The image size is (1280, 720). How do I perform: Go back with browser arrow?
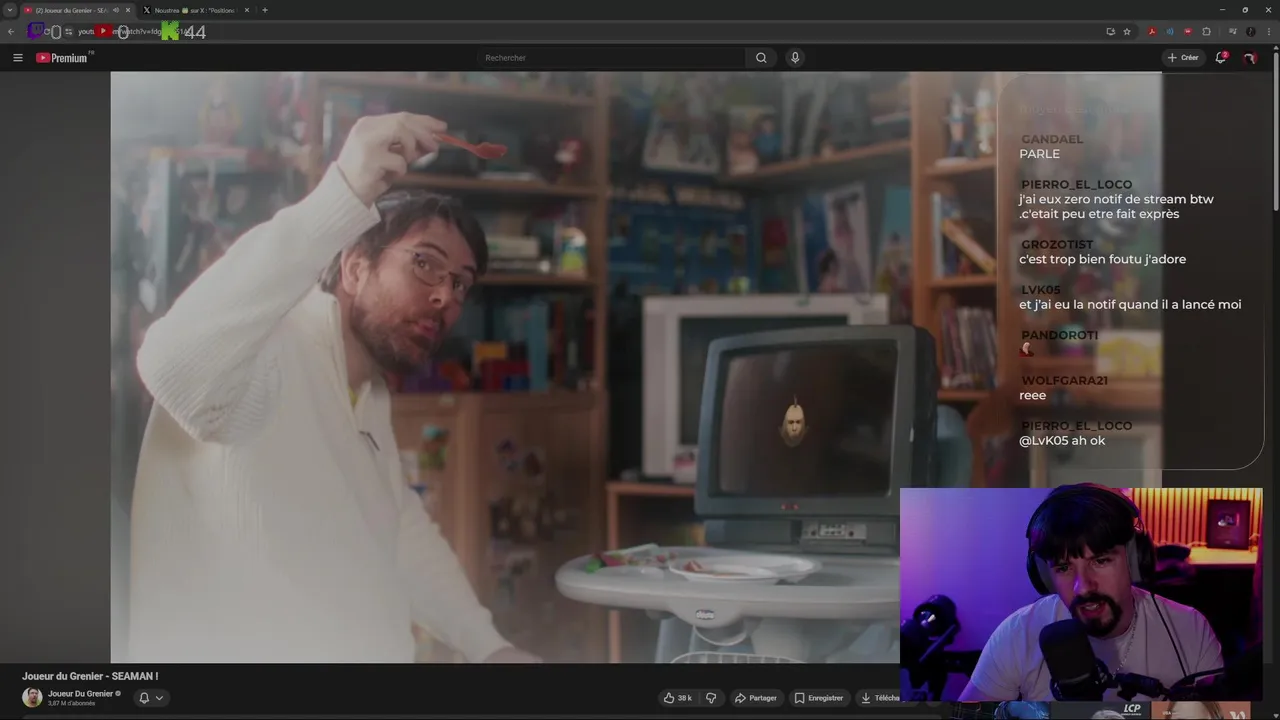(x=11, y=31)
